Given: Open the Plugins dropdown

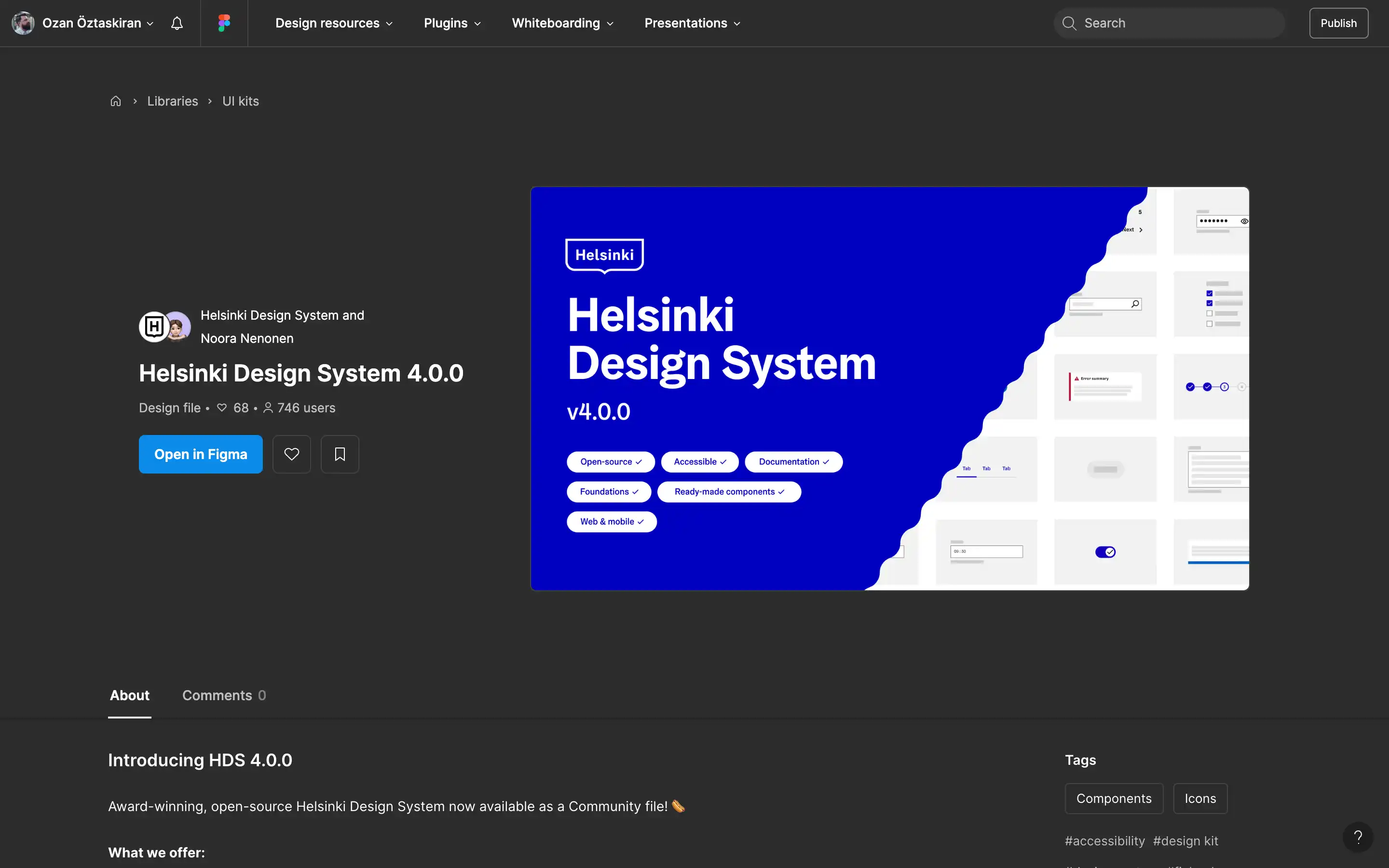Looking at the screenshot, I should (x=452, y=23).
